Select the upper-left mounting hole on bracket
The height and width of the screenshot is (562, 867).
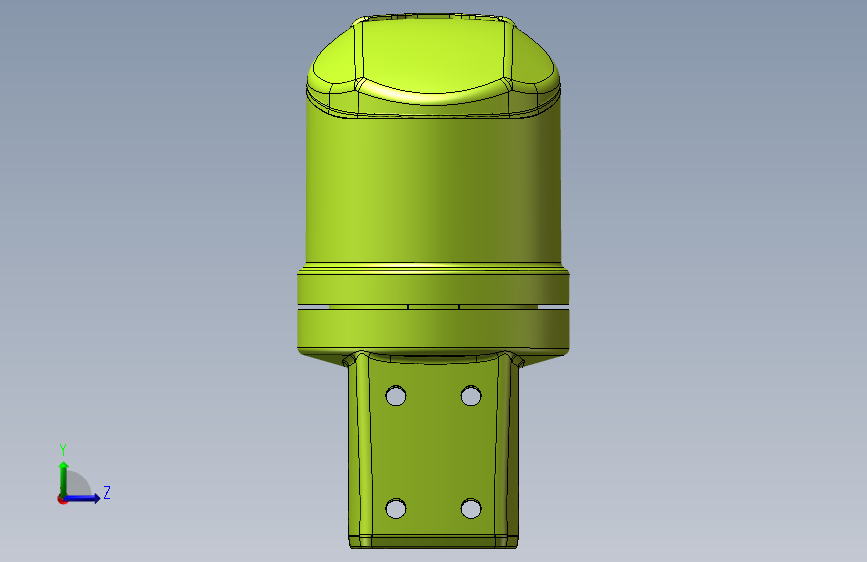(396, 396)
